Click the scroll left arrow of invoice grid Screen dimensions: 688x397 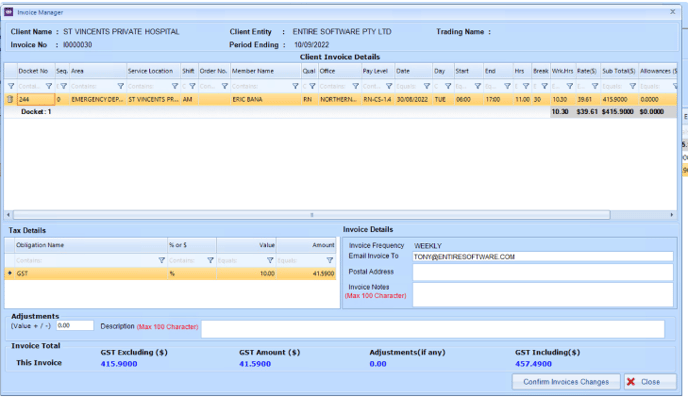click(8, 215)
